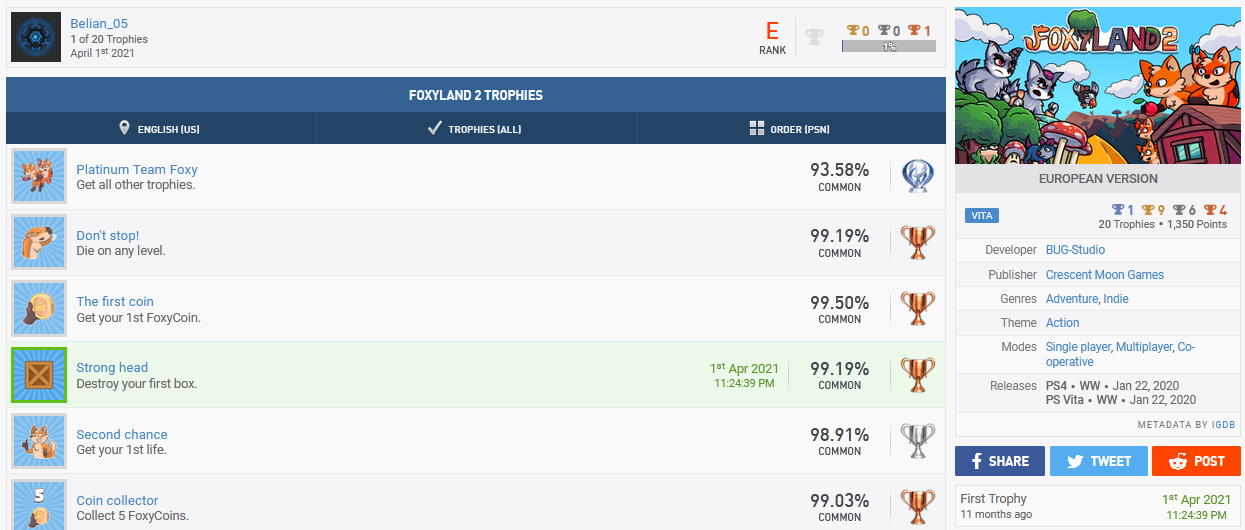Click the Facebook Share button
Image resolution: width=1245 pixels, height=530 pixels.
point(999,461)
